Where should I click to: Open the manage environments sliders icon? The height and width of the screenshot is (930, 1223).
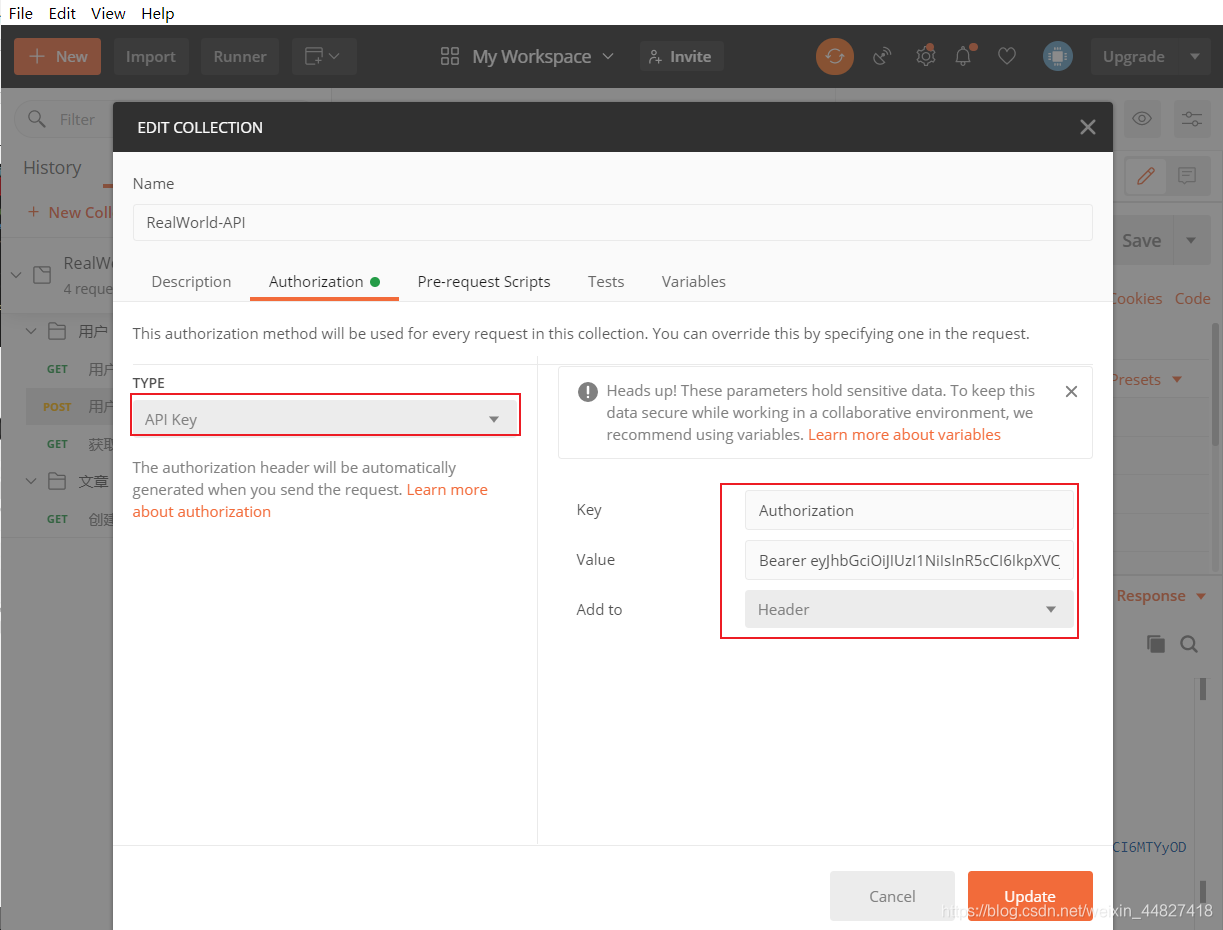[x=1192, y=119]
